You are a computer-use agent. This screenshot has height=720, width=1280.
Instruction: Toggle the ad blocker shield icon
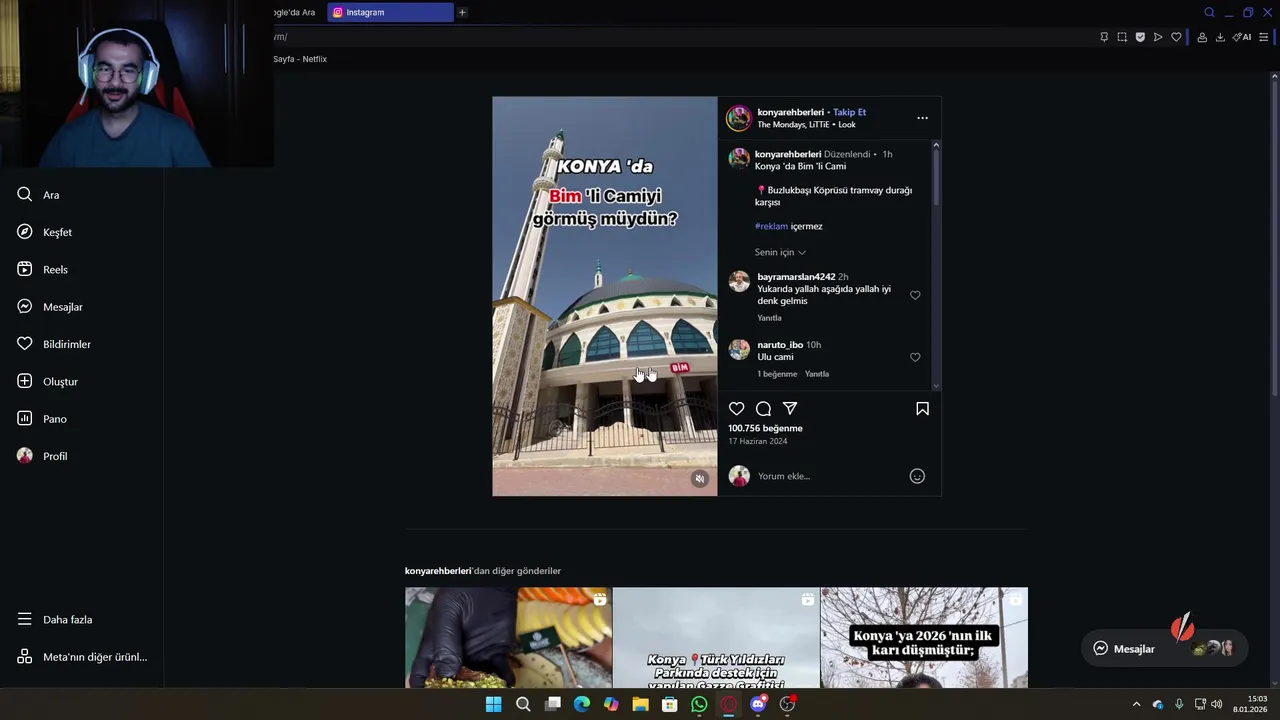[1140, 37]
